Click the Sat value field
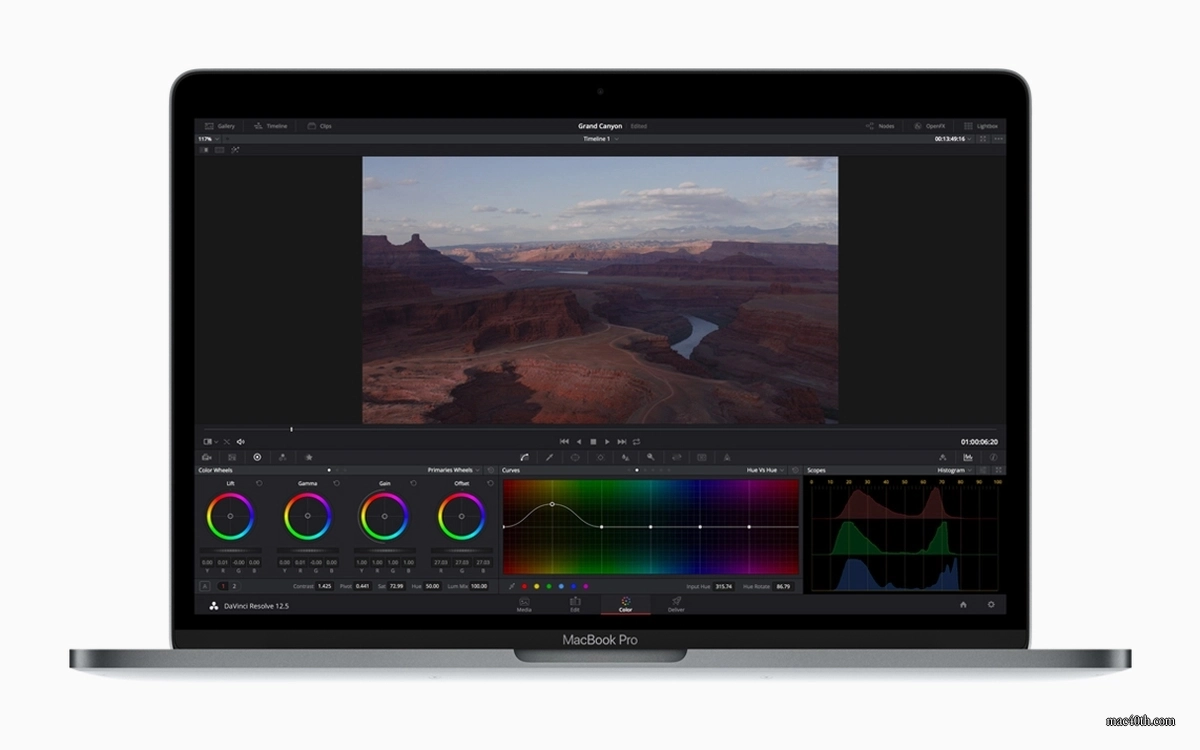This screenshot has width=1200, height=750. pos(397,587)
